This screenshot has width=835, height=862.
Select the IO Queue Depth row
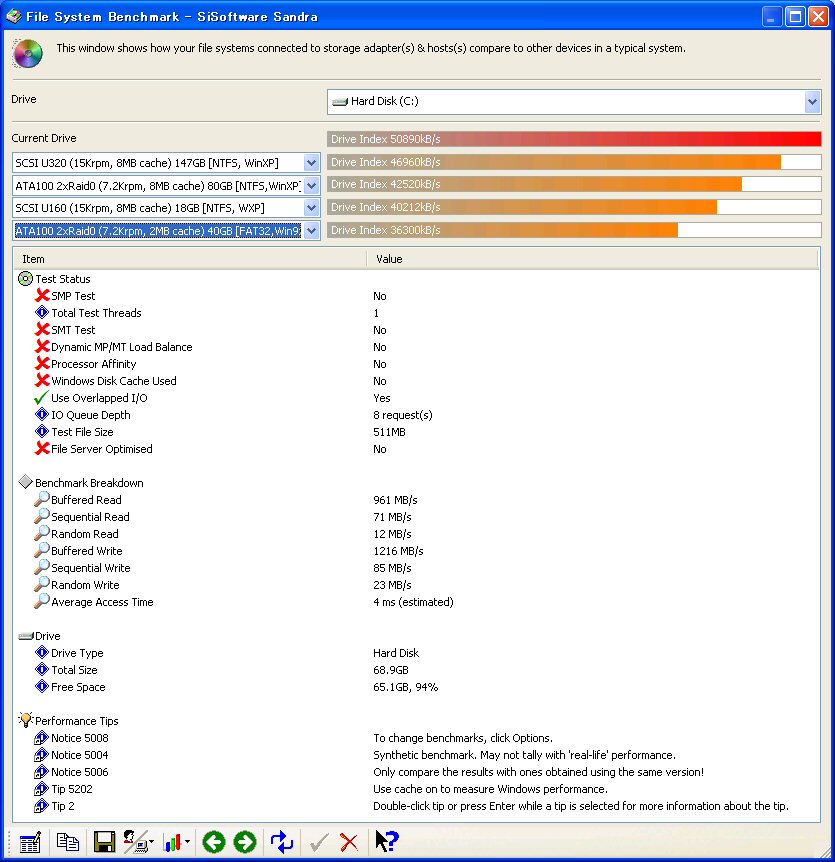tap(416, 415)
